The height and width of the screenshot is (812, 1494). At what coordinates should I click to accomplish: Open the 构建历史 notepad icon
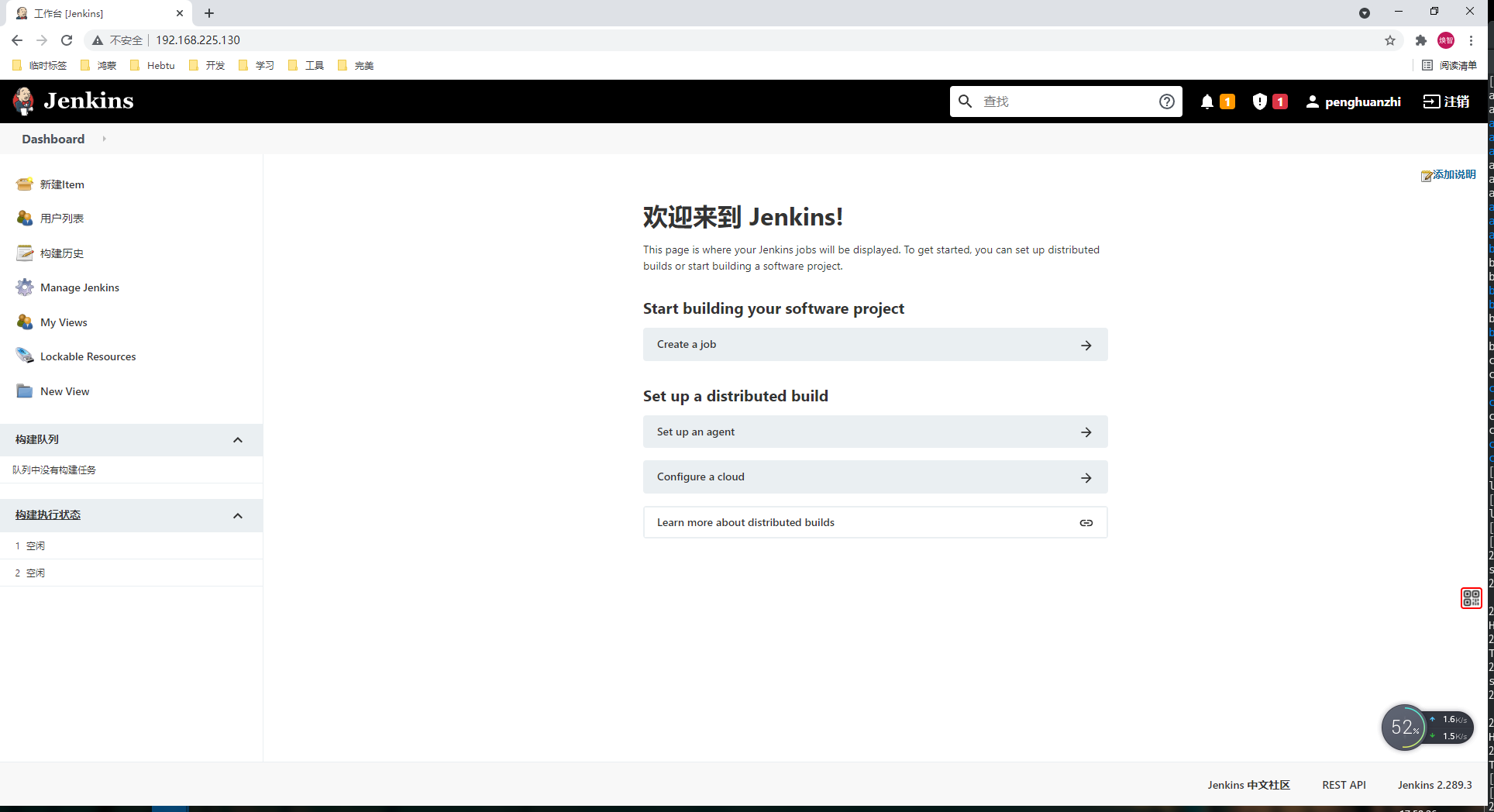(x=25, y=253)
